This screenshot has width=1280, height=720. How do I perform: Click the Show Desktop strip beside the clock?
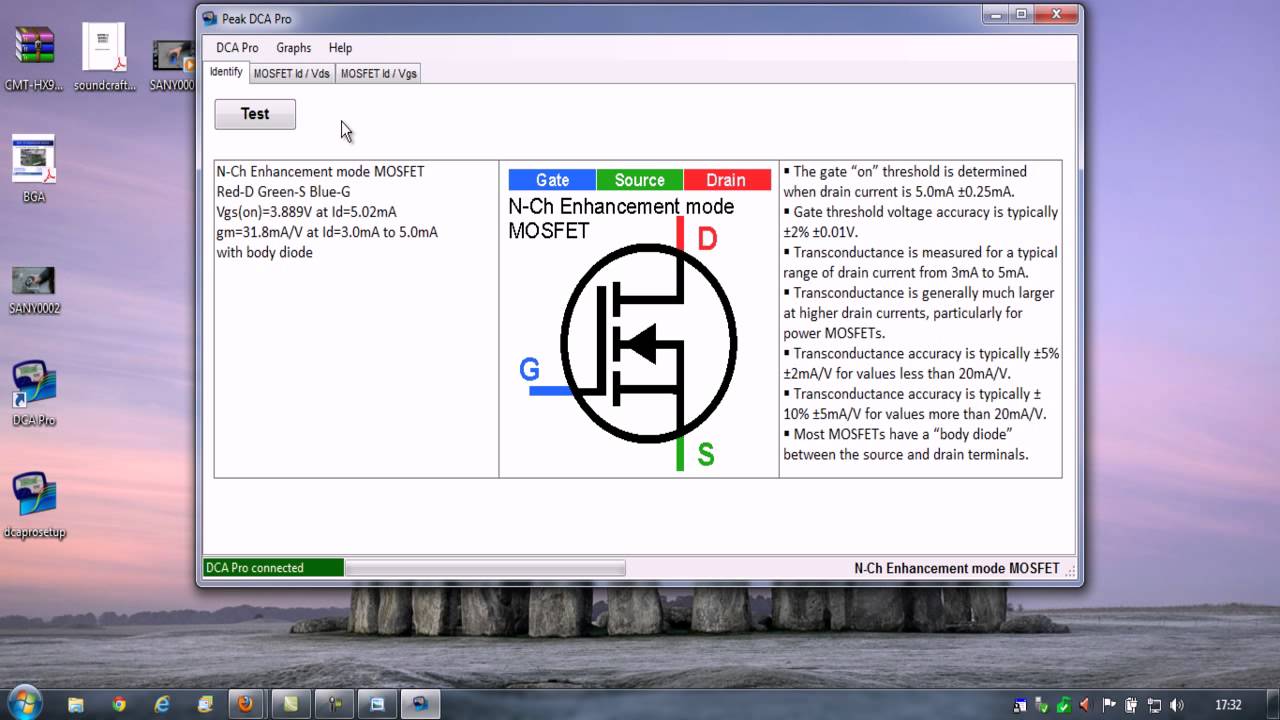tap(1272, 704)
